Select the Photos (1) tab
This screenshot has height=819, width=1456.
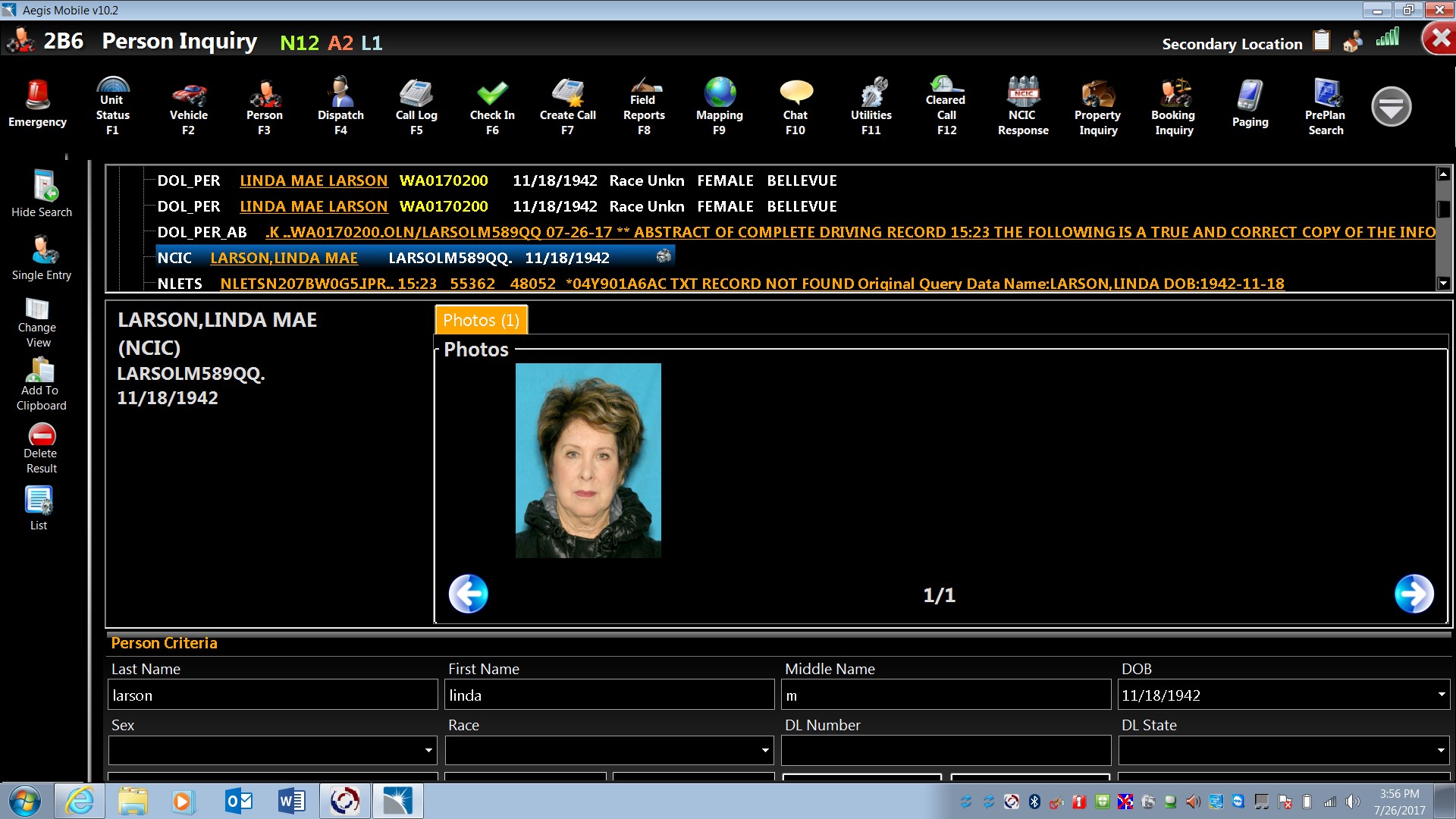(x=481, y=320)
